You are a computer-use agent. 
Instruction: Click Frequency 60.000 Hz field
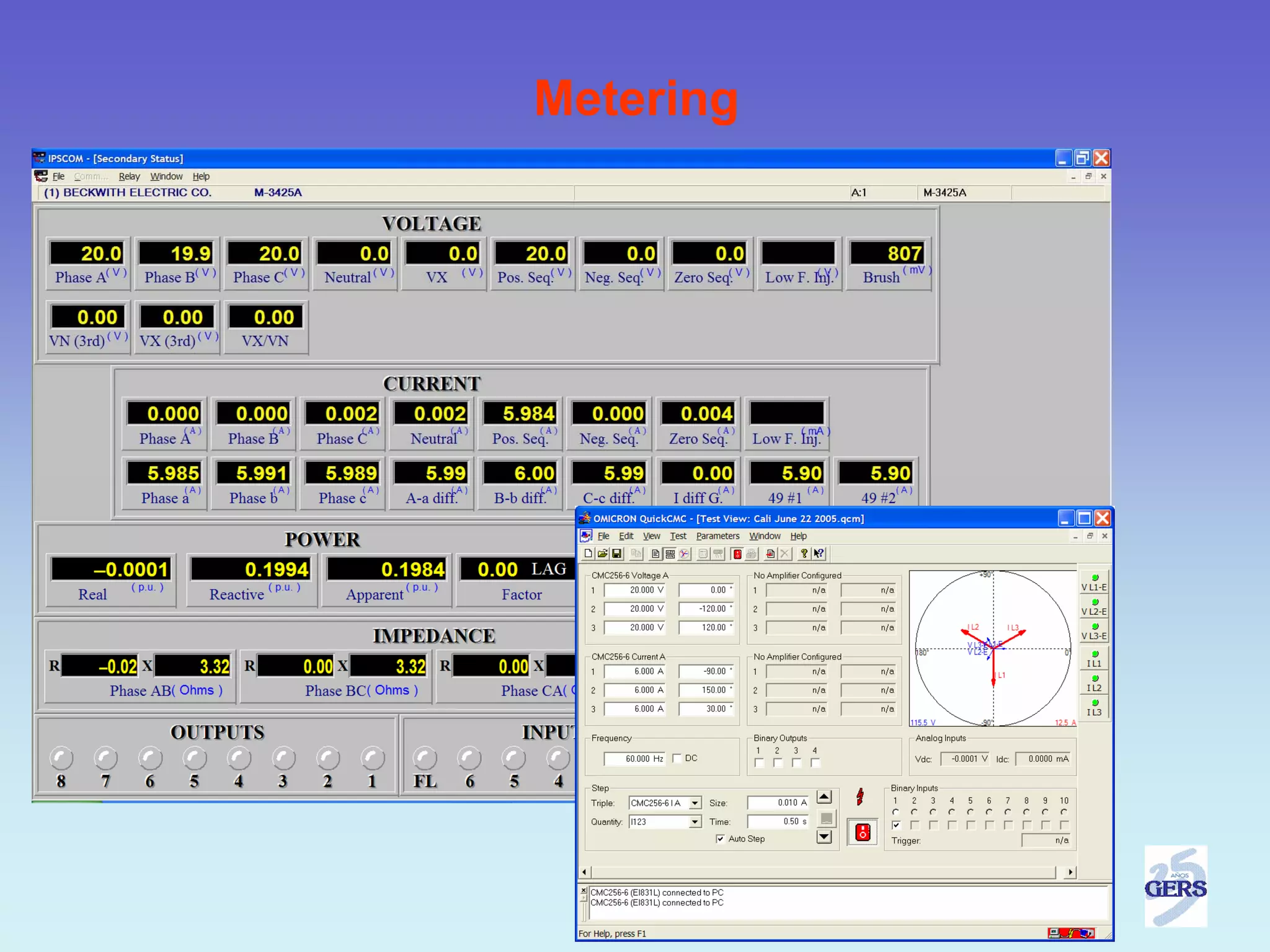click(634, 759)
